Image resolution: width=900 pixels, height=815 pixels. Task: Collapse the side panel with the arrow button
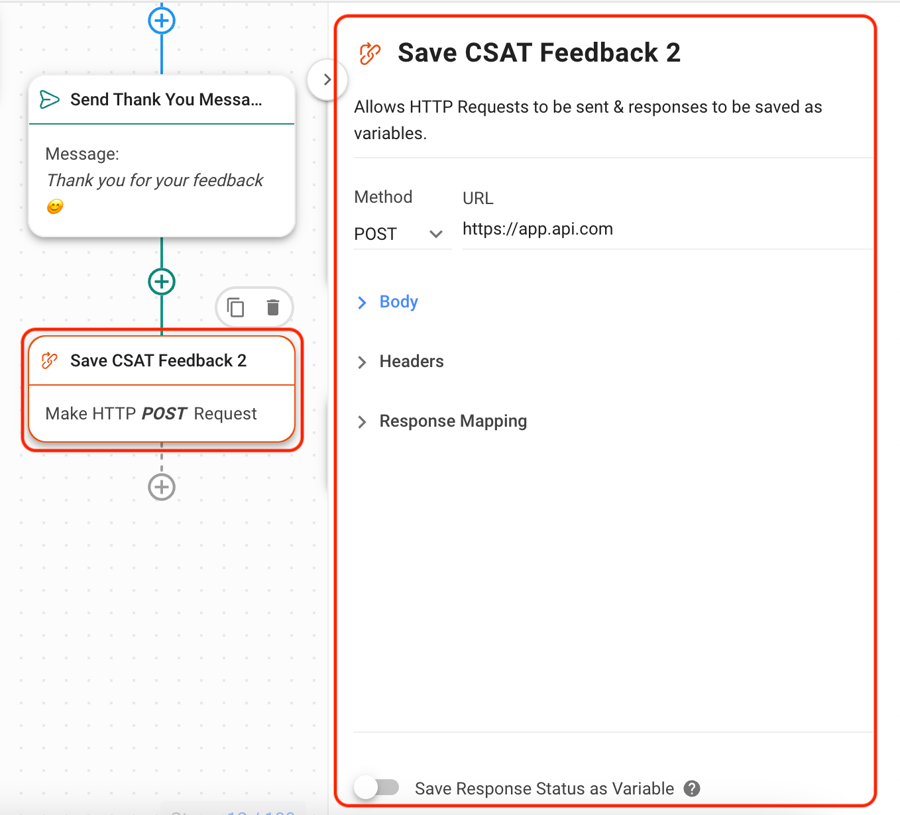coord(327,80)
